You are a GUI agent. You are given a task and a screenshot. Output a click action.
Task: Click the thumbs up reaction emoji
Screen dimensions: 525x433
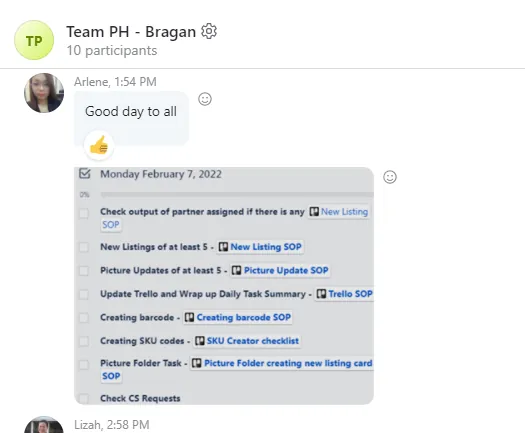(x=99, y=145)
